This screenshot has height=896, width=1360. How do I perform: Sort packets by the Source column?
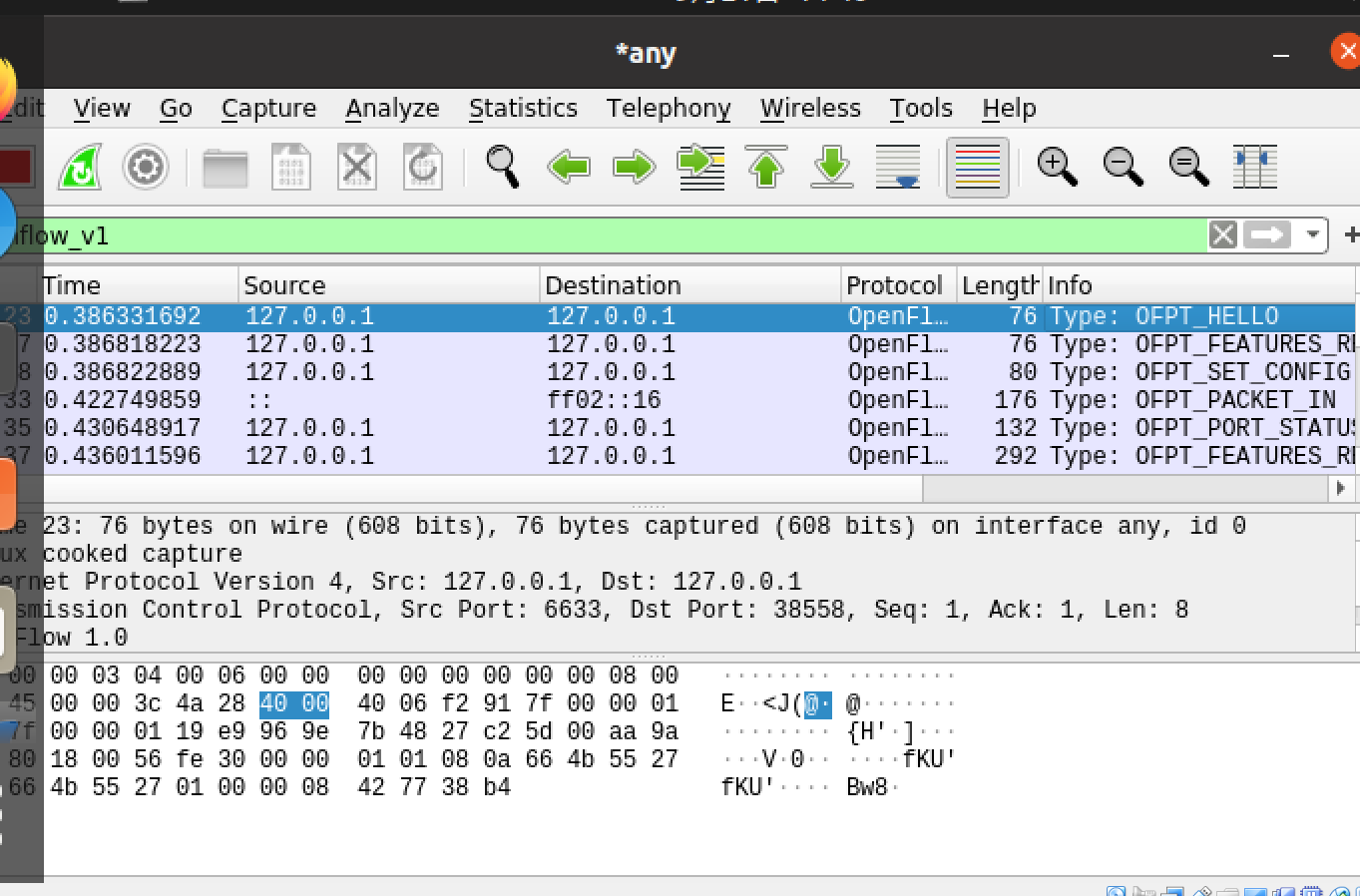pos(390,285)
